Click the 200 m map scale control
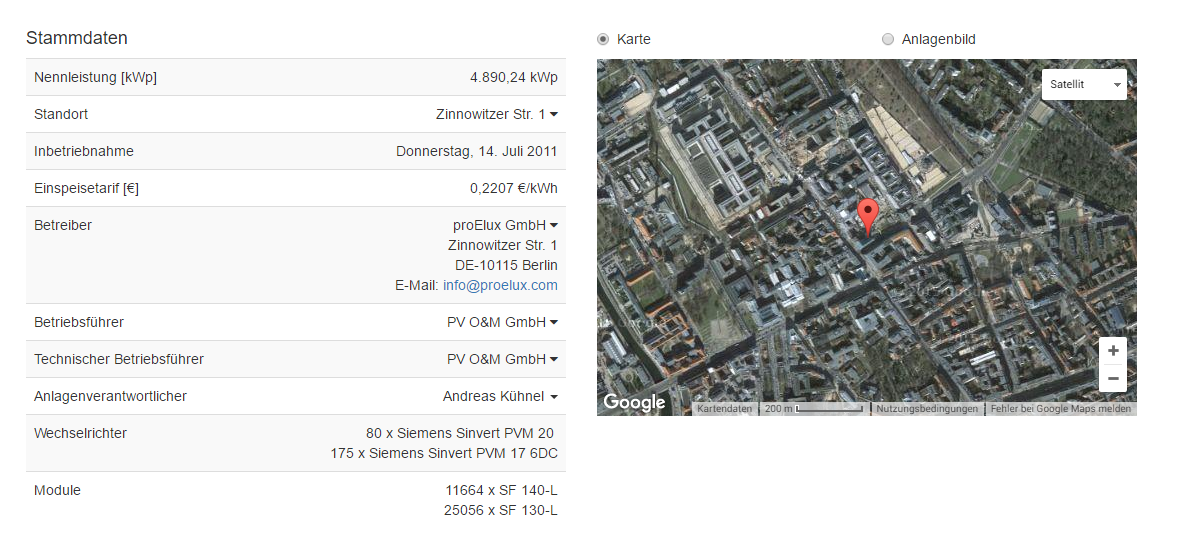This screenshot has height=551, width=1179. click(814, 409)
